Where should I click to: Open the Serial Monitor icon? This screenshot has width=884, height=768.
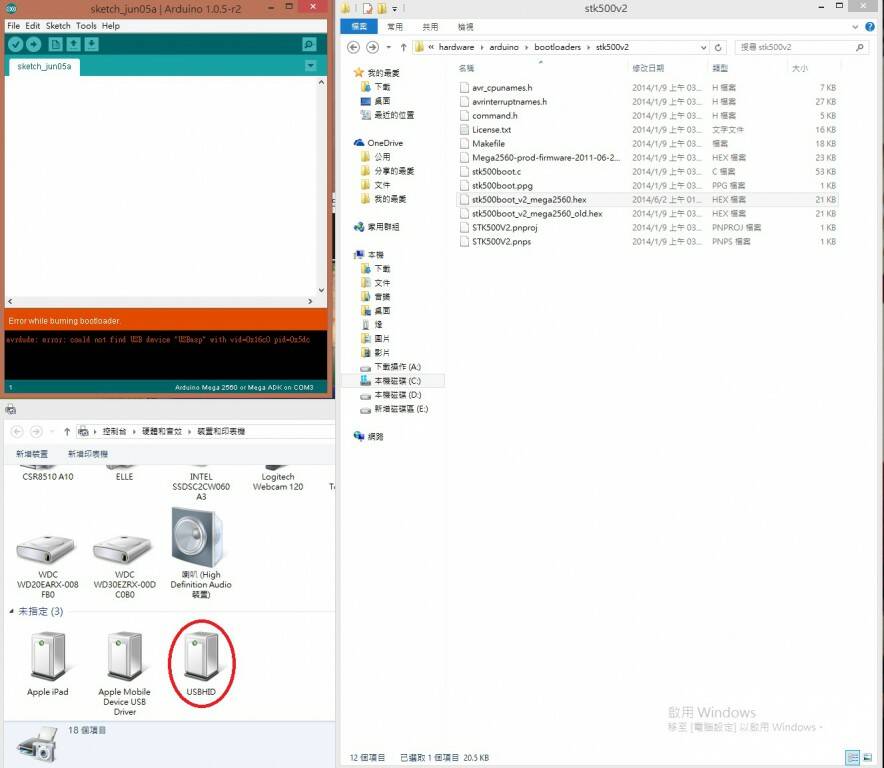(x=309, y=44)
